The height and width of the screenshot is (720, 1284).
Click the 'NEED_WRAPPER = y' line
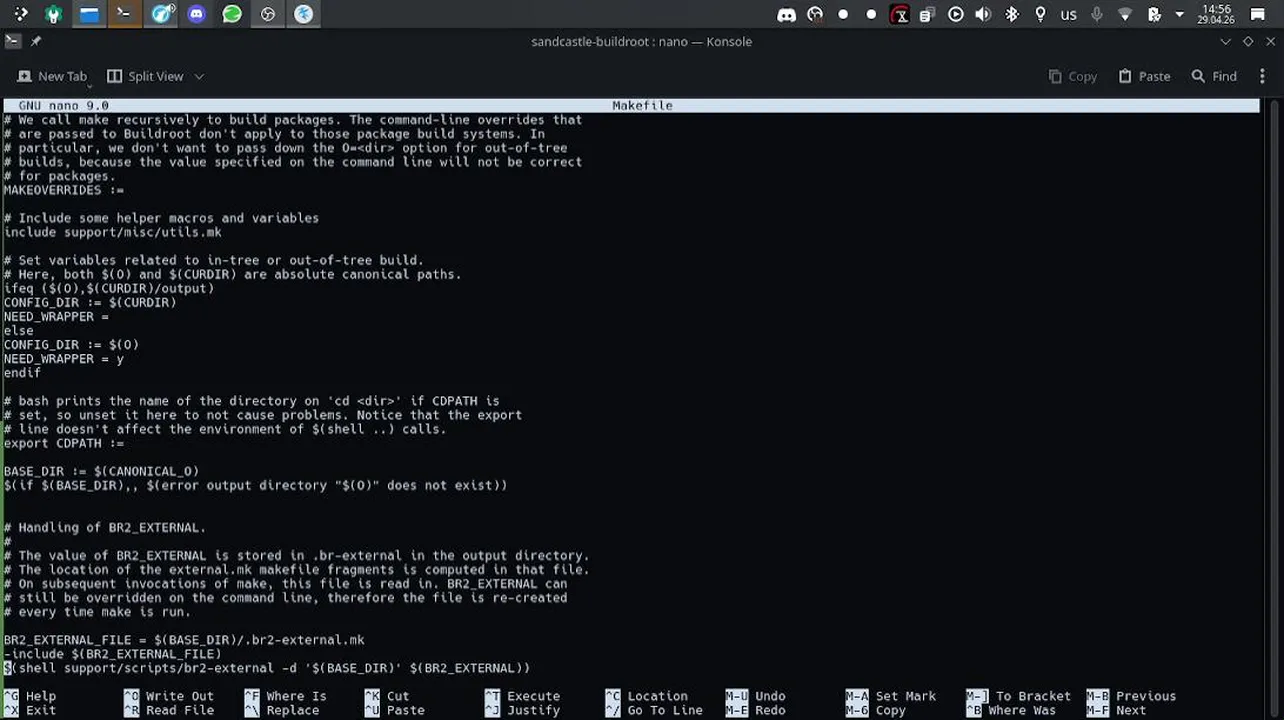(x=64, y=358)
